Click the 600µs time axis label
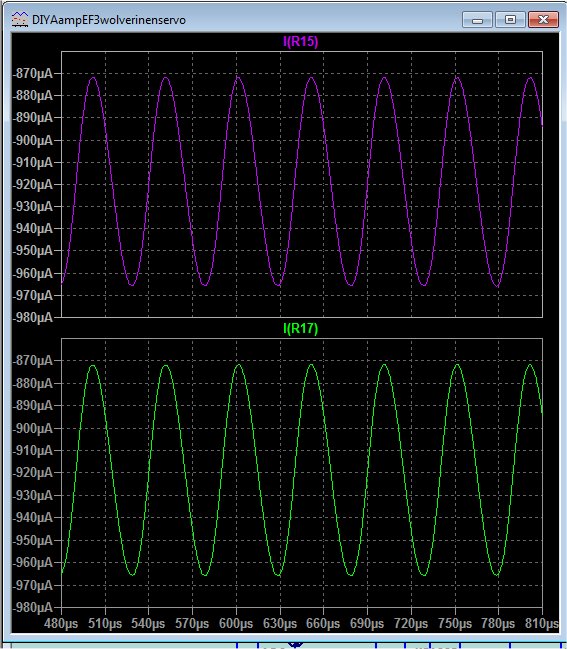Screen dimensions: 567x649 [x=236, y=623]
